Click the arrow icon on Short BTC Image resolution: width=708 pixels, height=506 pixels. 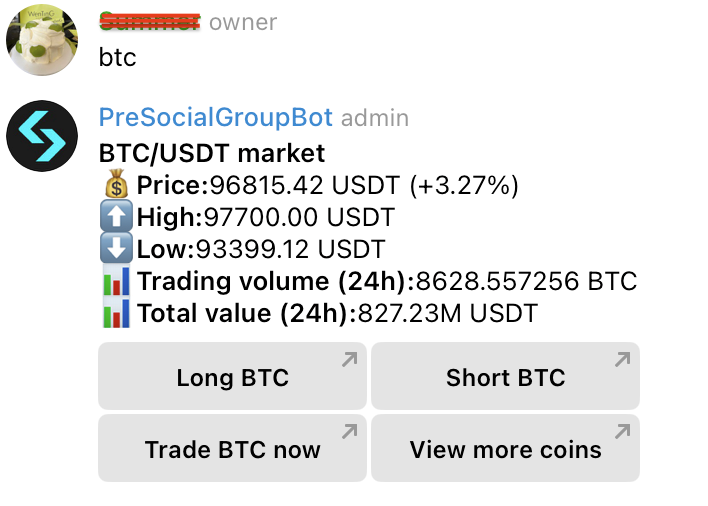pyautogui.click(x=623, y=359)
